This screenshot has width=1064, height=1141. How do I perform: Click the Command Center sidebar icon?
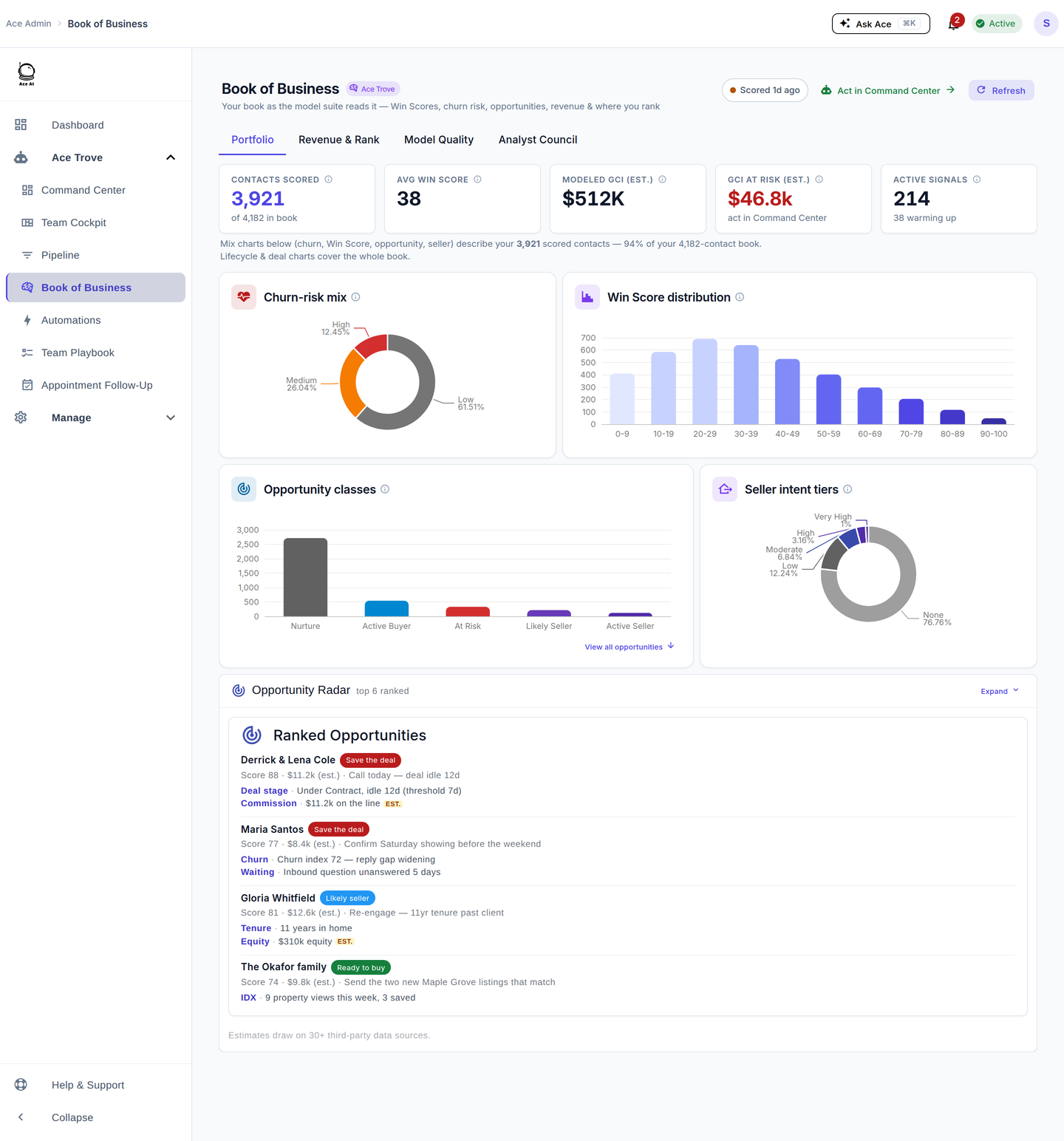27,190
